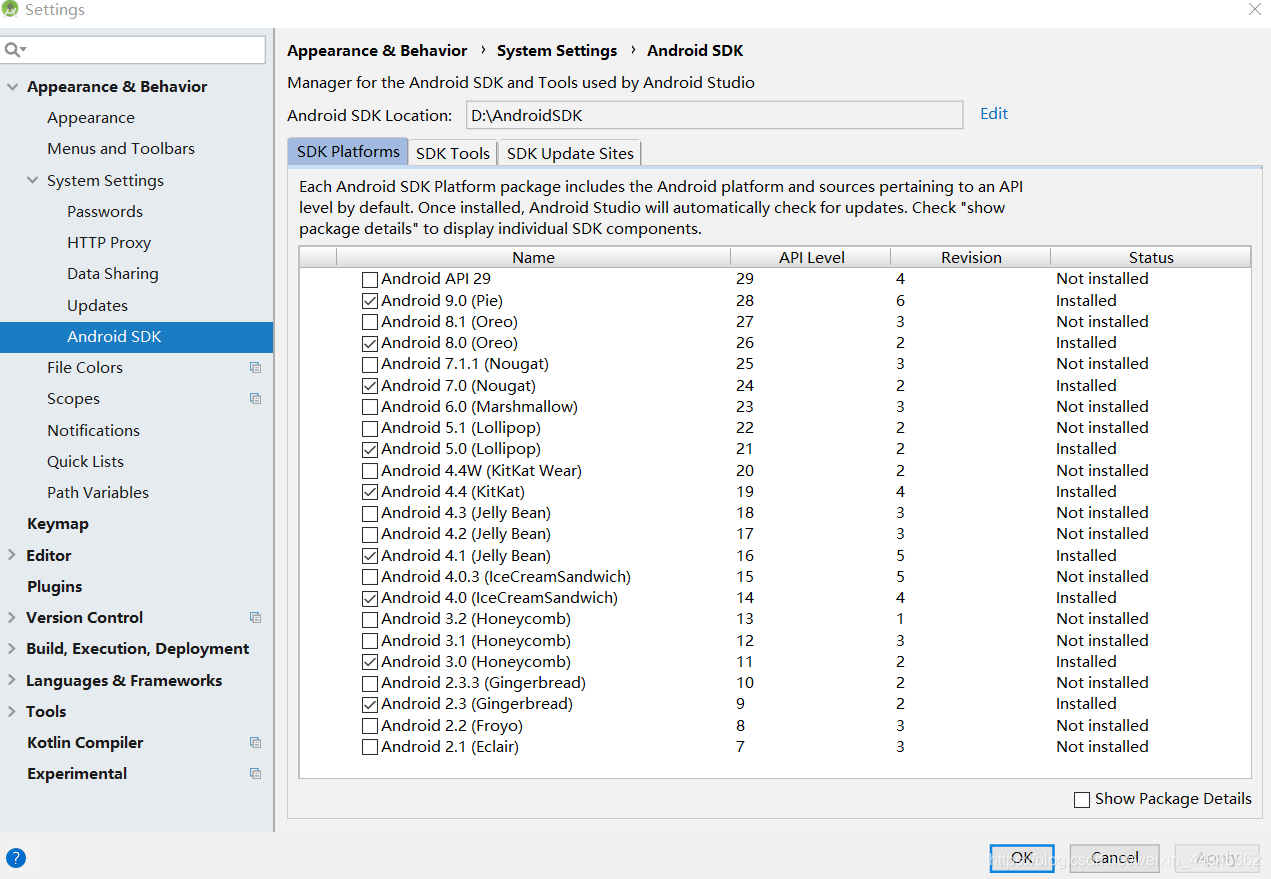Close the Settings window
The image size is (1271, 879).
(1254, 9)
